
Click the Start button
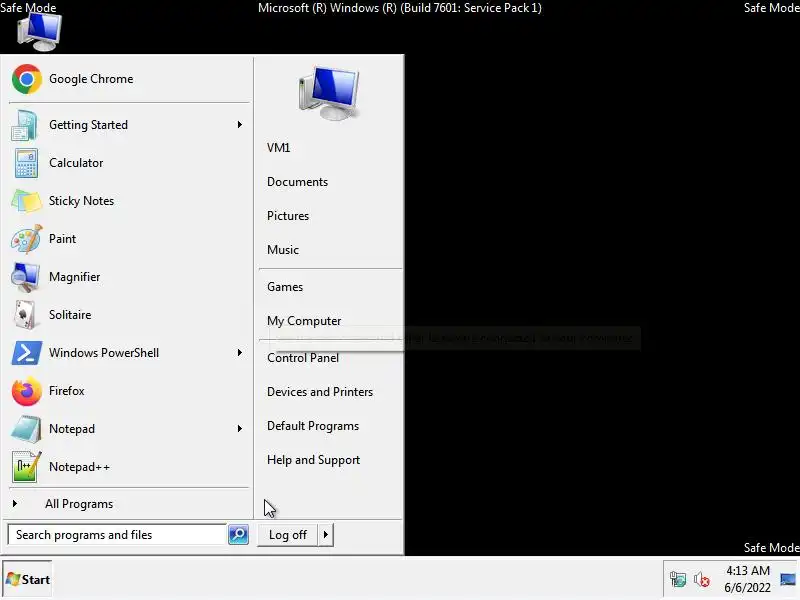click(x=28, y=580)
